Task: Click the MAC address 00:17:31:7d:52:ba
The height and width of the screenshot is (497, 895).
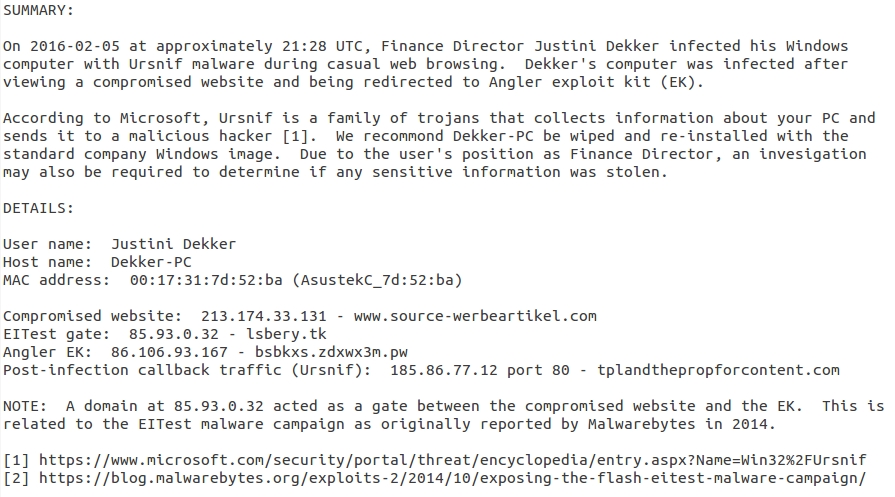Action: (206, 280)
